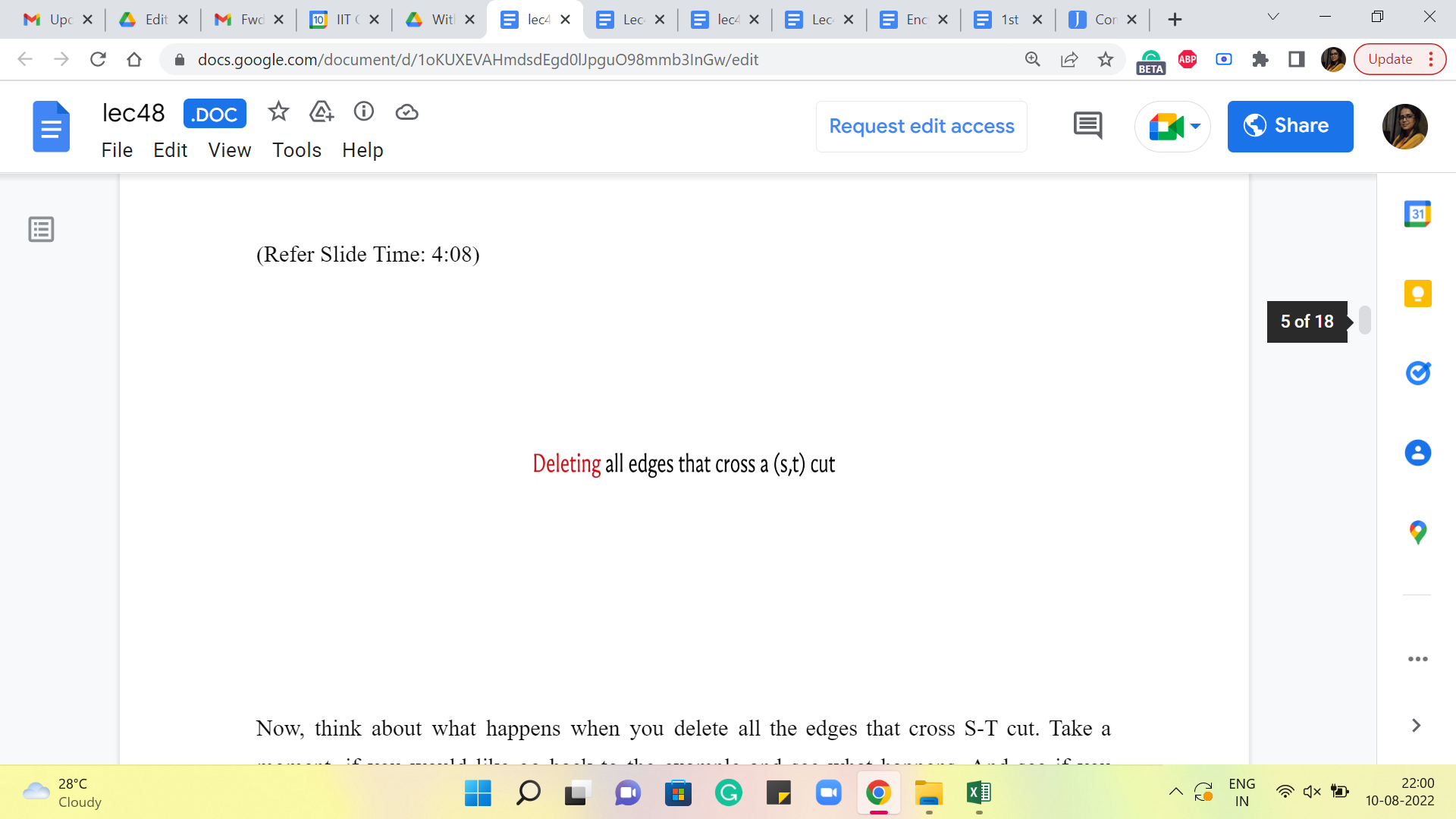Expand the Google Meet dropdown
This screenshot has width=1456, height=819.
(1195, 127)
